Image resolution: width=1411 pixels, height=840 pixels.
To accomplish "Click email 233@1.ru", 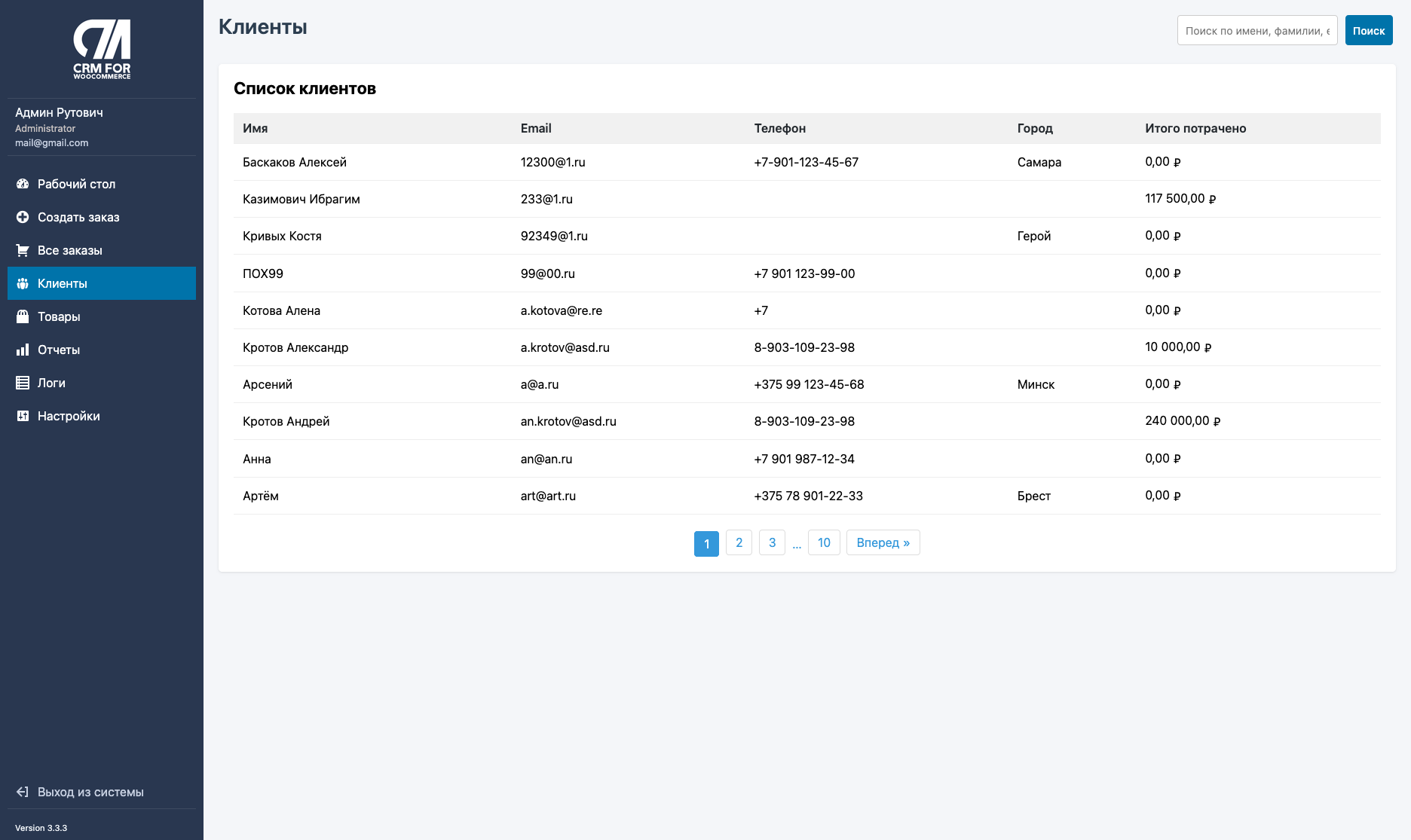I will [546, 199].
